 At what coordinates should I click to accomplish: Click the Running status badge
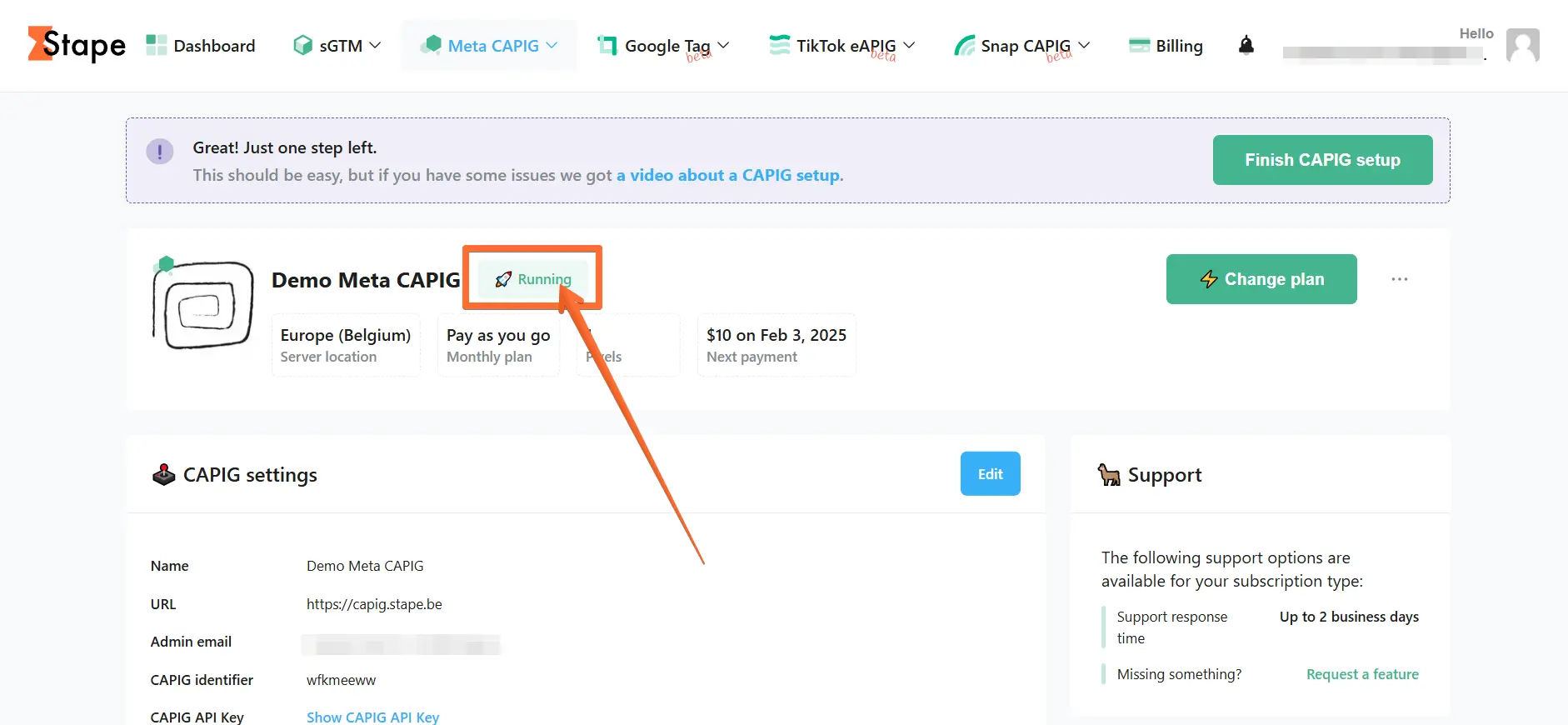[533, 279]
